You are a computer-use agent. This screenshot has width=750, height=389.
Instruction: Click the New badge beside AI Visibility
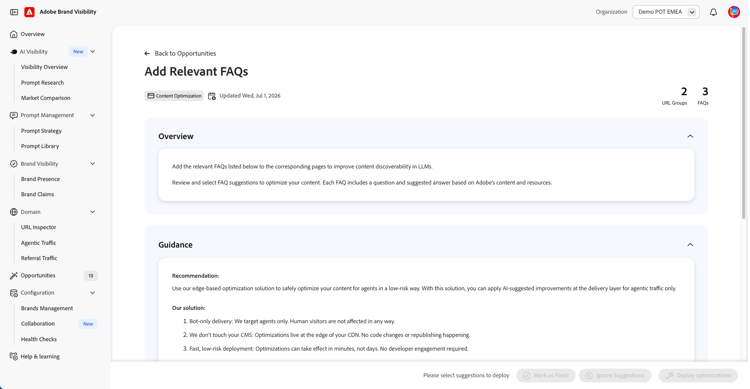(78, 52)
